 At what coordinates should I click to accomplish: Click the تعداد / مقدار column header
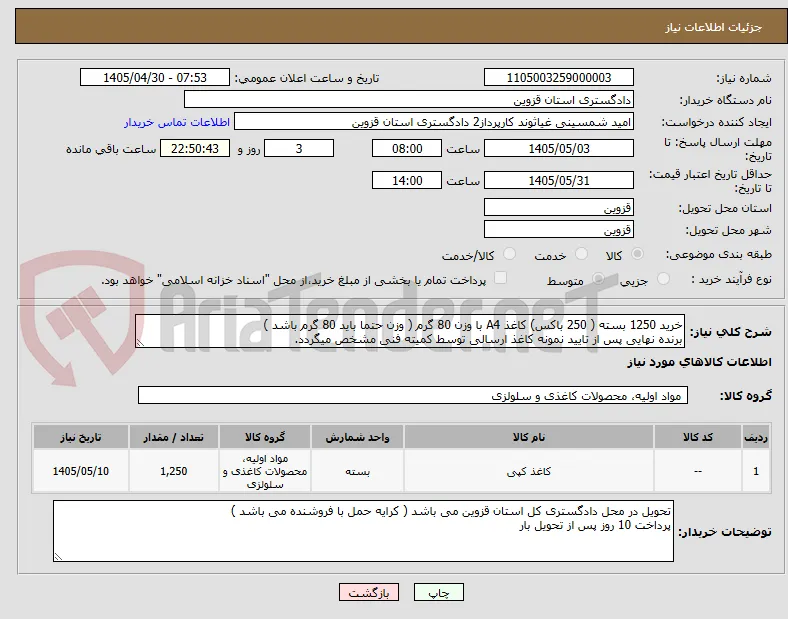tap(173, 437)
